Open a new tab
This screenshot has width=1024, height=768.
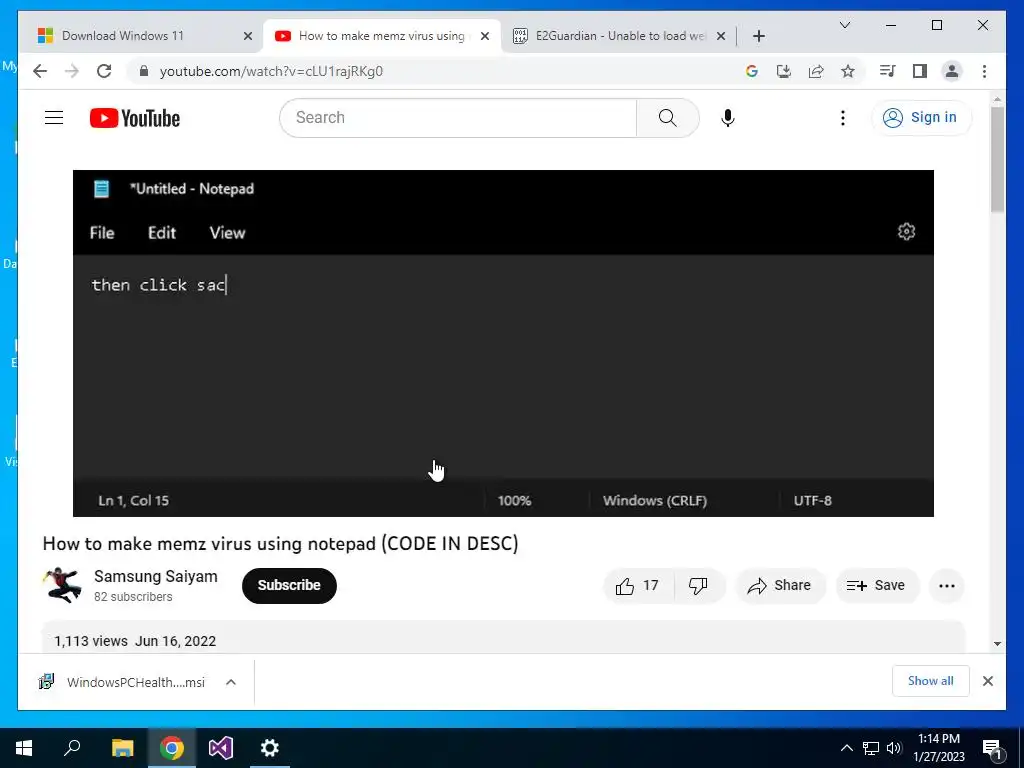pyautogui.click(x=758, y=36)
